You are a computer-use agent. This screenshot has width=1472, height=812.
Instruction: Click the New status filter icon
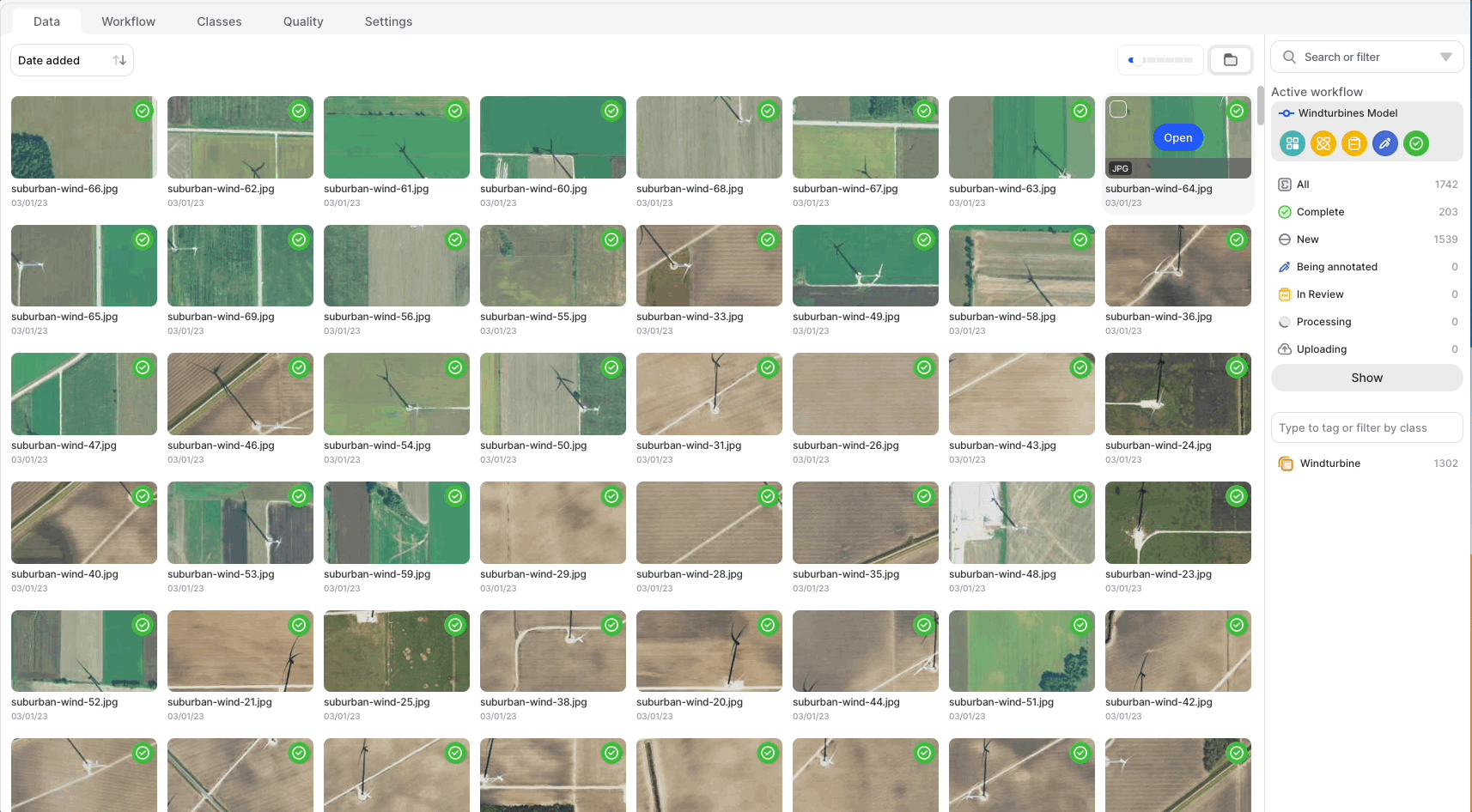1285,239
